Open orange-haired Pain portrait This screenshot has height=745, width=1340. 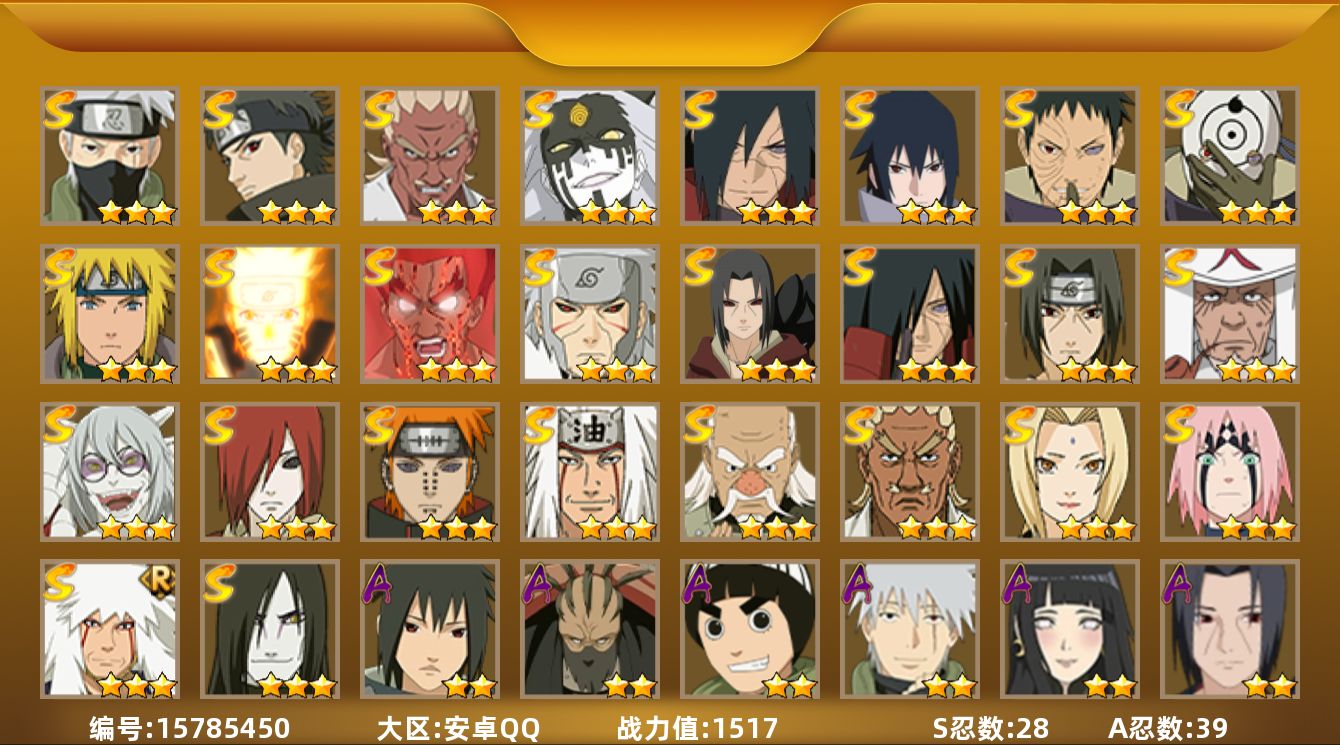(429, 472)
